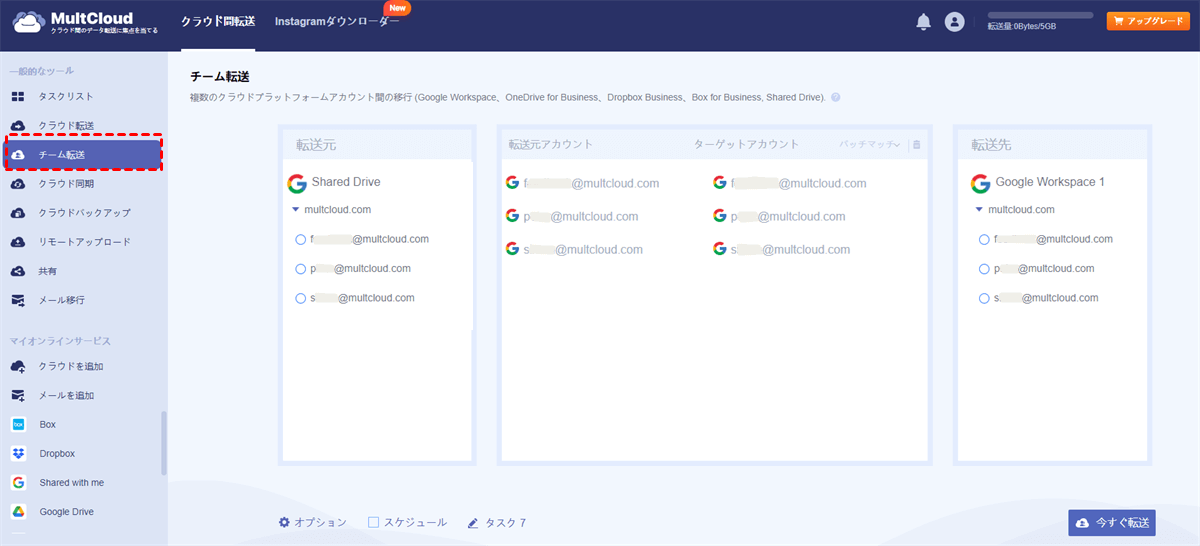This screenshot has height=546, width=1200.
Task: Click the 共有 share icon
Action: pos(18,271)
